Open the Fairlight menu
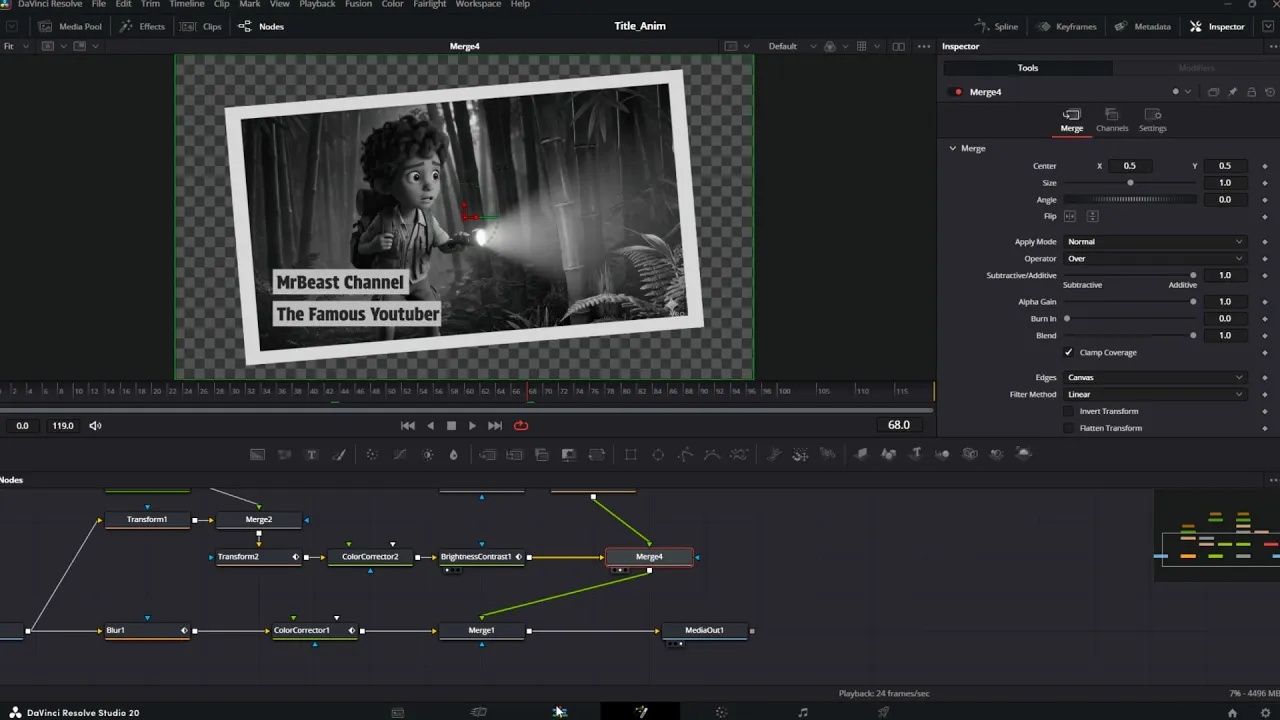This screenshot has width=1280, height=720. point(430,4)
